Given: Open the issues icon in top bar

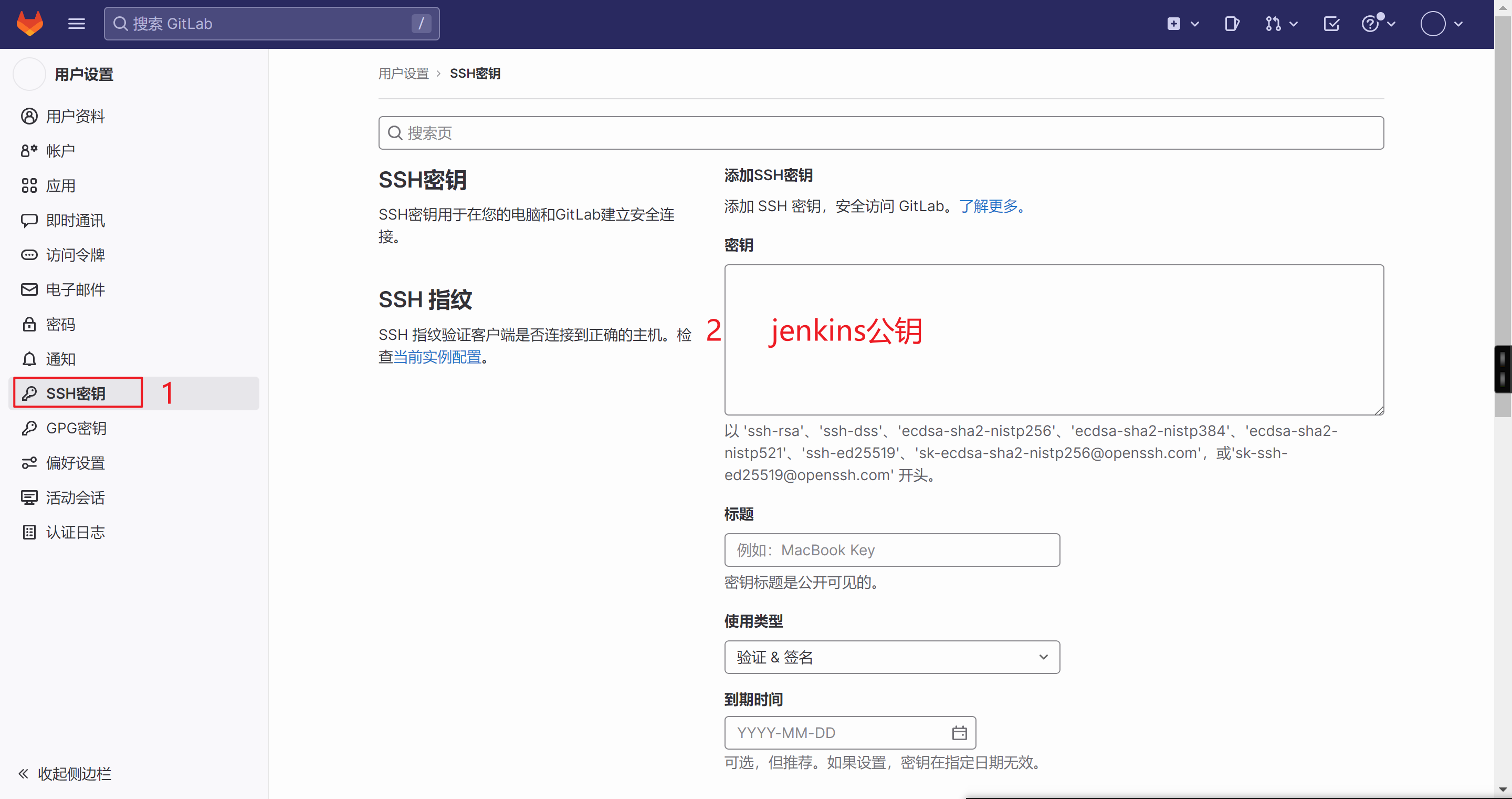Looking at the screenshot, I should pyautogui.click(x=1232, y=24).
